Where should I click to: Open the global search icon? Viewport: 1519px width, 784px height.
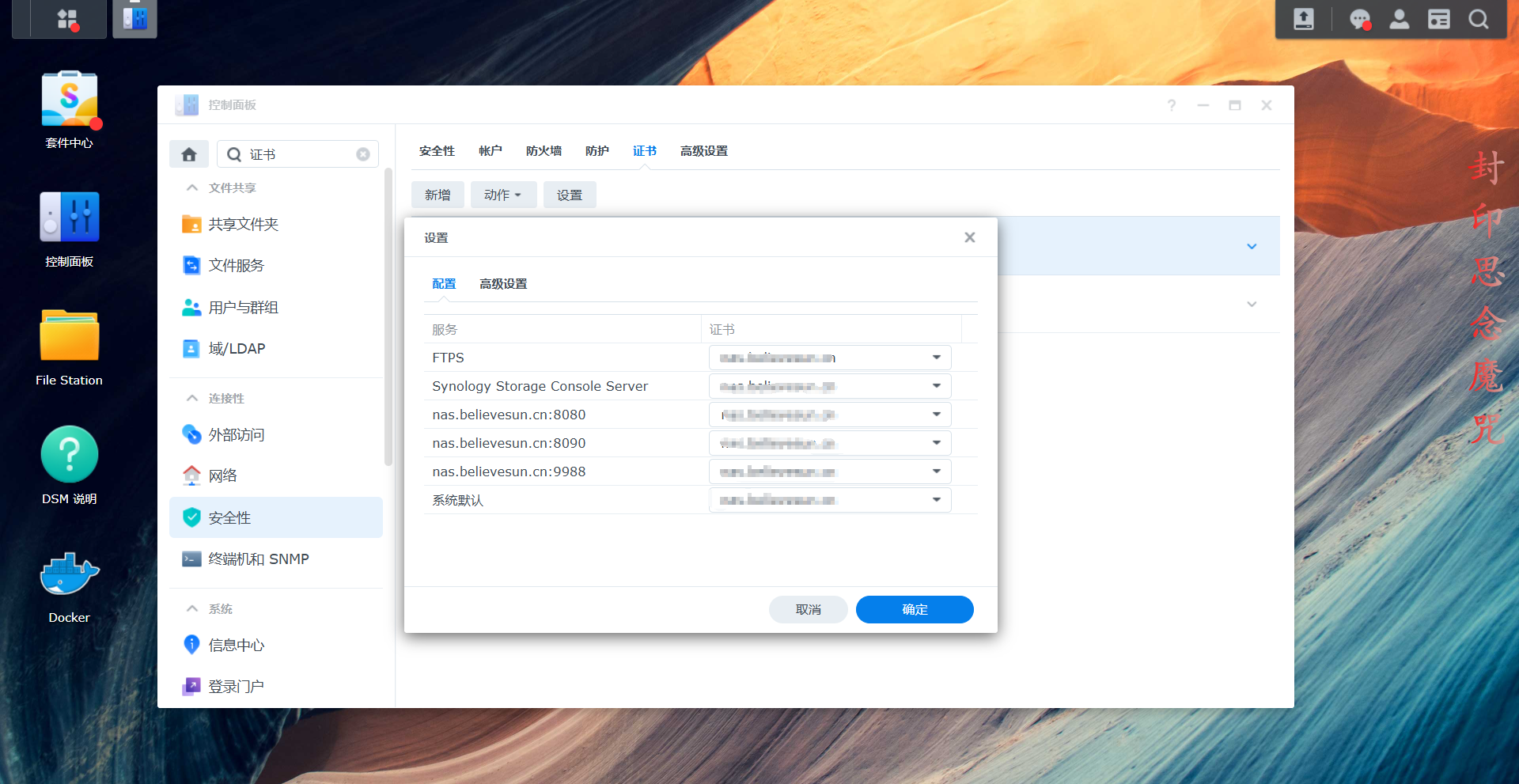(1479, 19)
